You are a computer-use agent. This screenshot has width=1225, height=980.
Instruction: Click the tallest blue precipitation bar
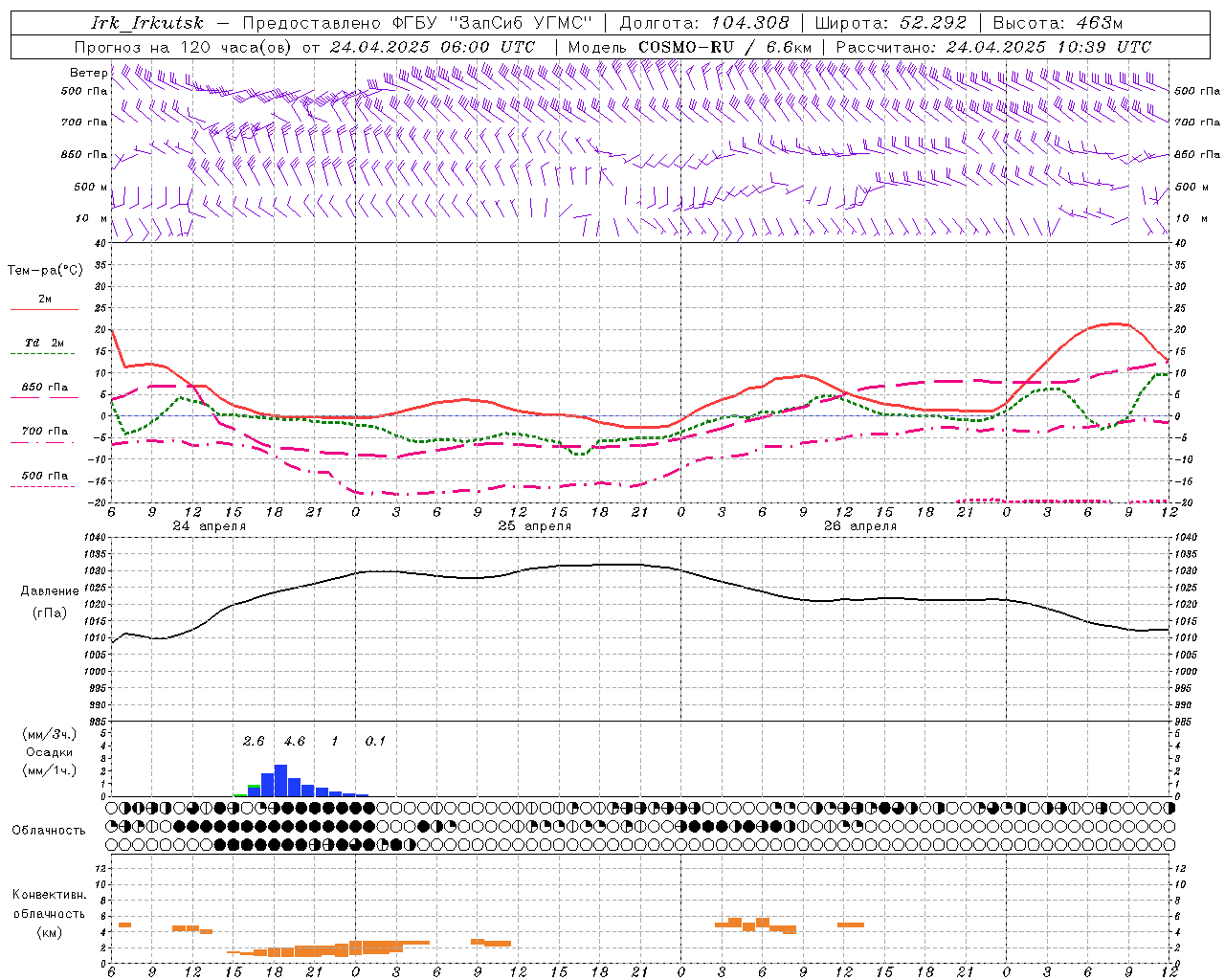280,781
